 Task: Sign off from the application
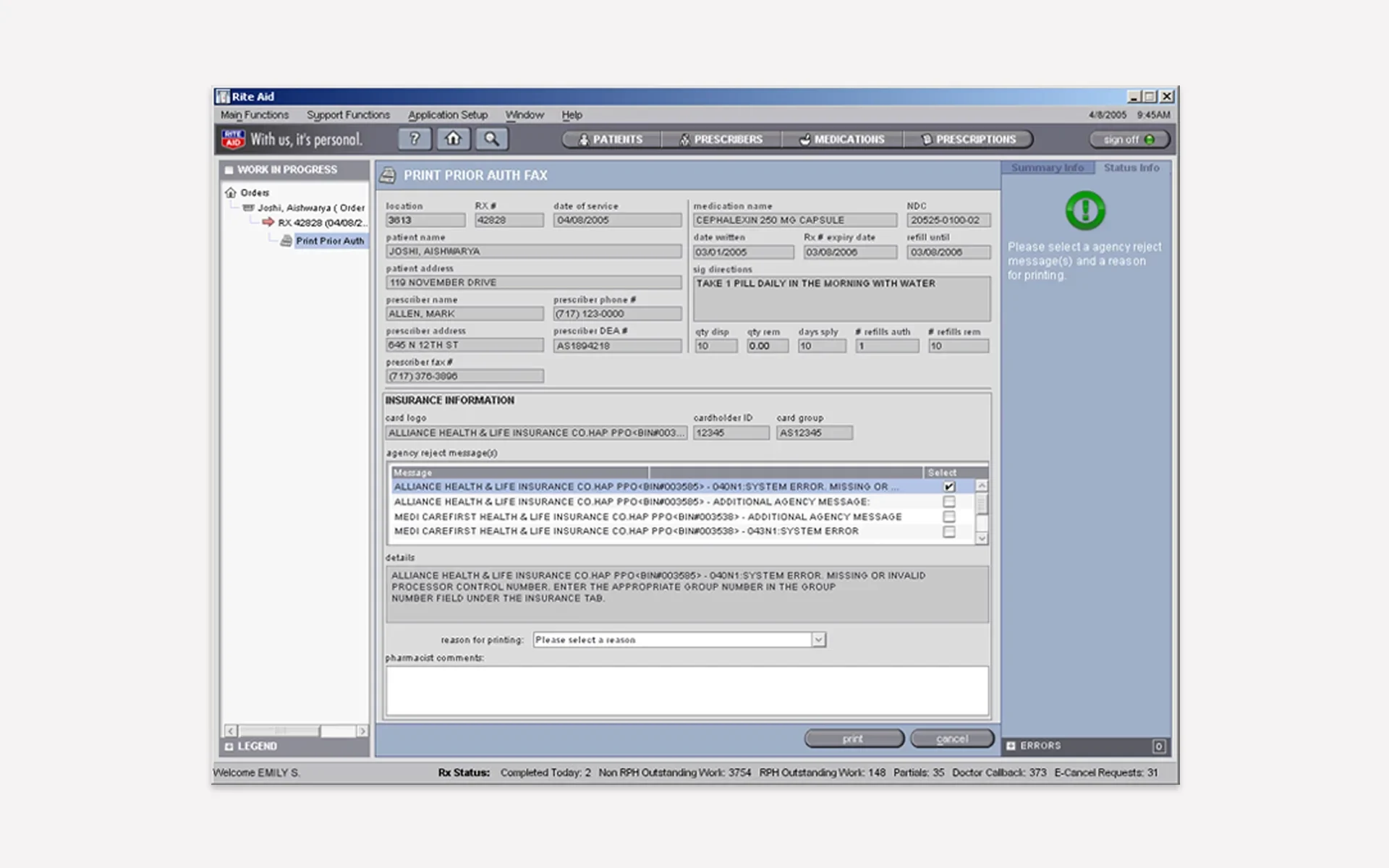click(x=1129, y=140)
